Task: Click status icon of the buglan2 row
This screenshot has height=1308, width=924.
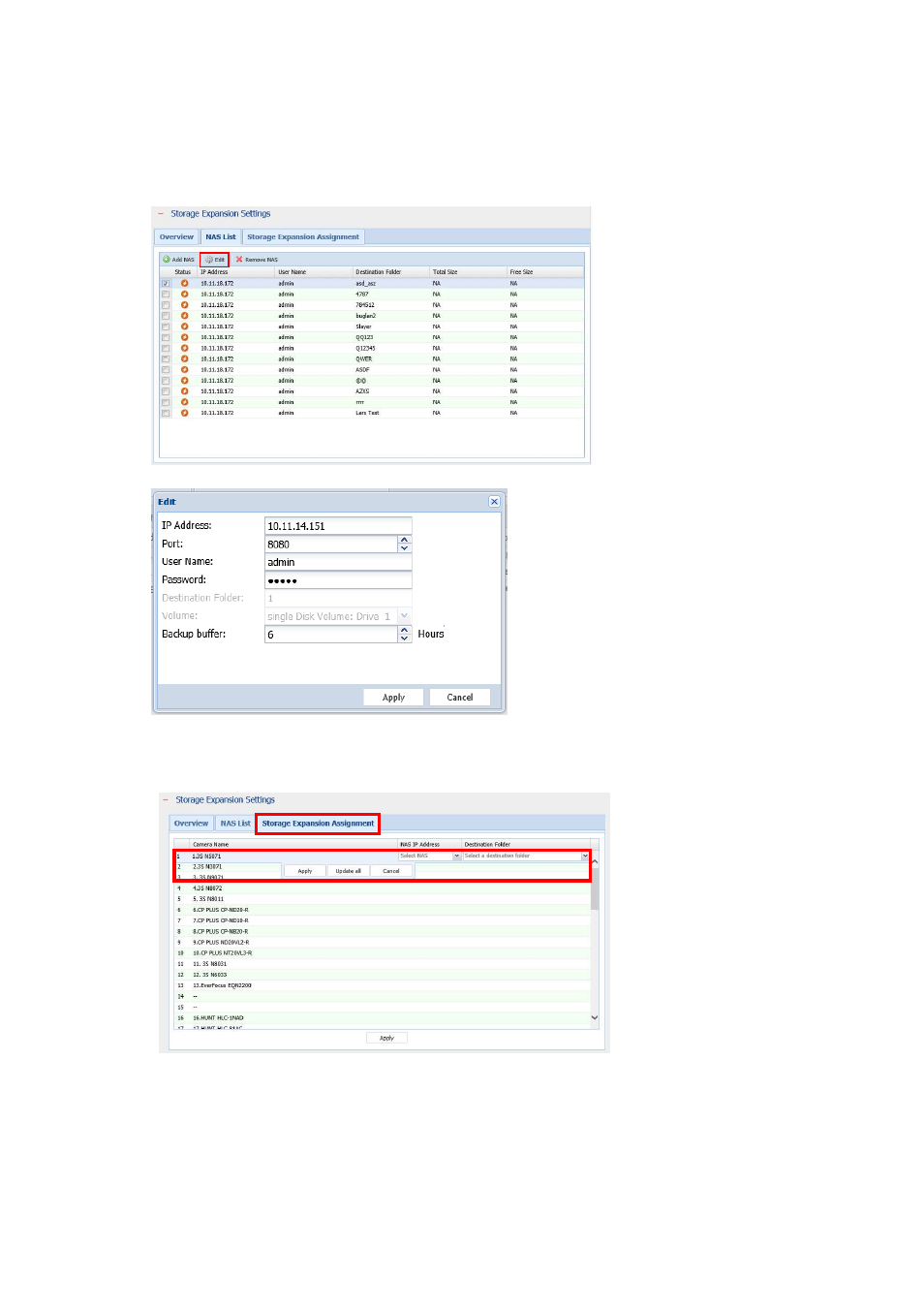Action: coord(185,316)
